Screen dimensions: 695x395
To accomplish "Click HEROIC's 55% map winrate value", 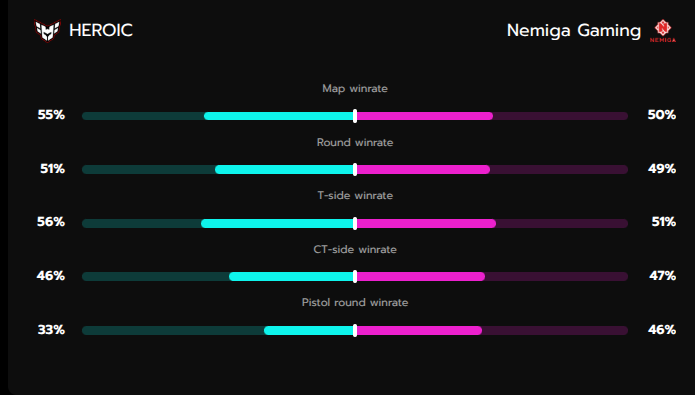I will (51, 115).
